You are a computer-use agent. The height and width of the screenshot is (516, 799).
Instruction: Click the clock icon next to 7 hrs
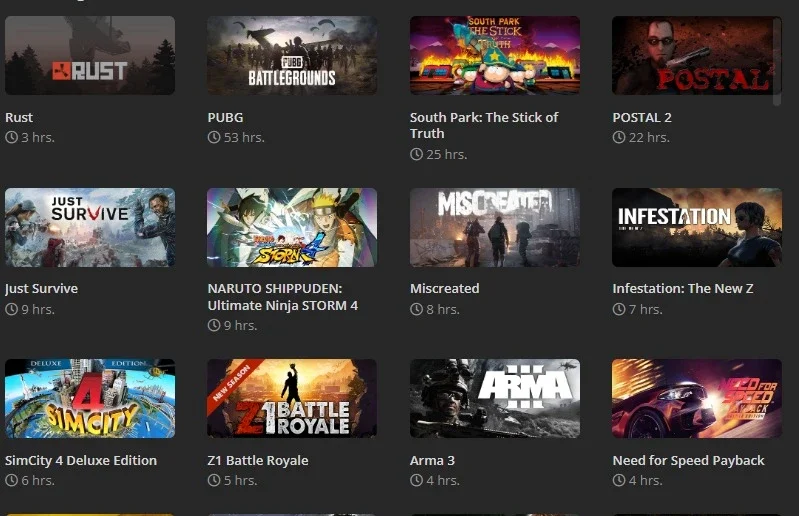coord(619,309)
